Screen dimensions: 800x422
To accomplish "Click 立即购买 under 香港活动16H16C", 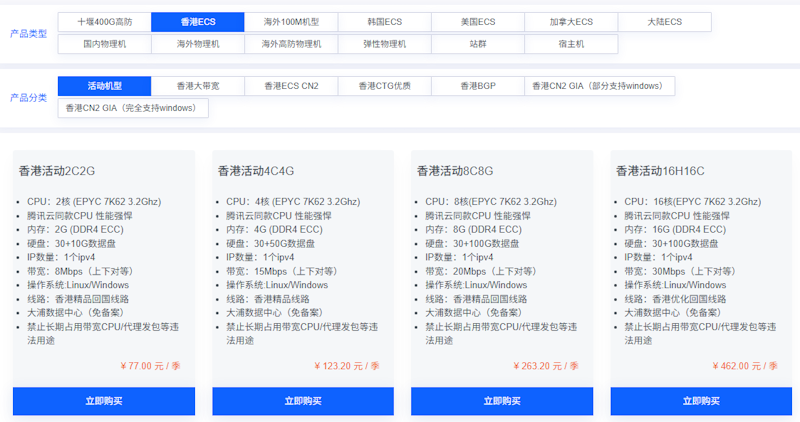I will (x=702, y=401).
